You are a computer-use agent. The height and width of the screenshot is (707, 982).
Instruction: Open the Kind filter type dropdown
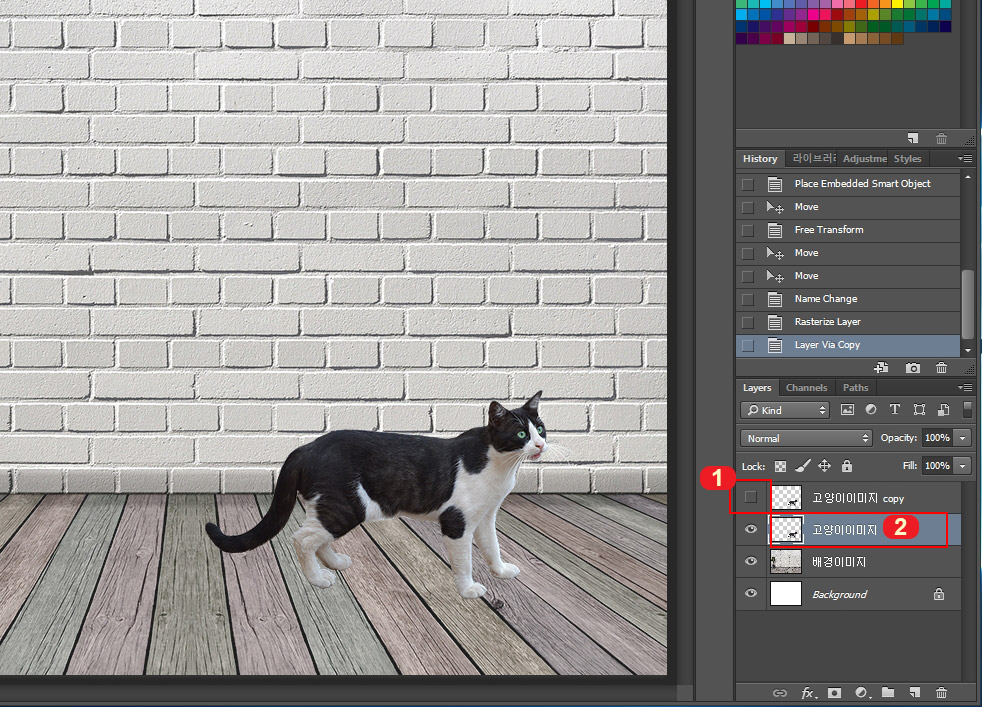(785, 410)
